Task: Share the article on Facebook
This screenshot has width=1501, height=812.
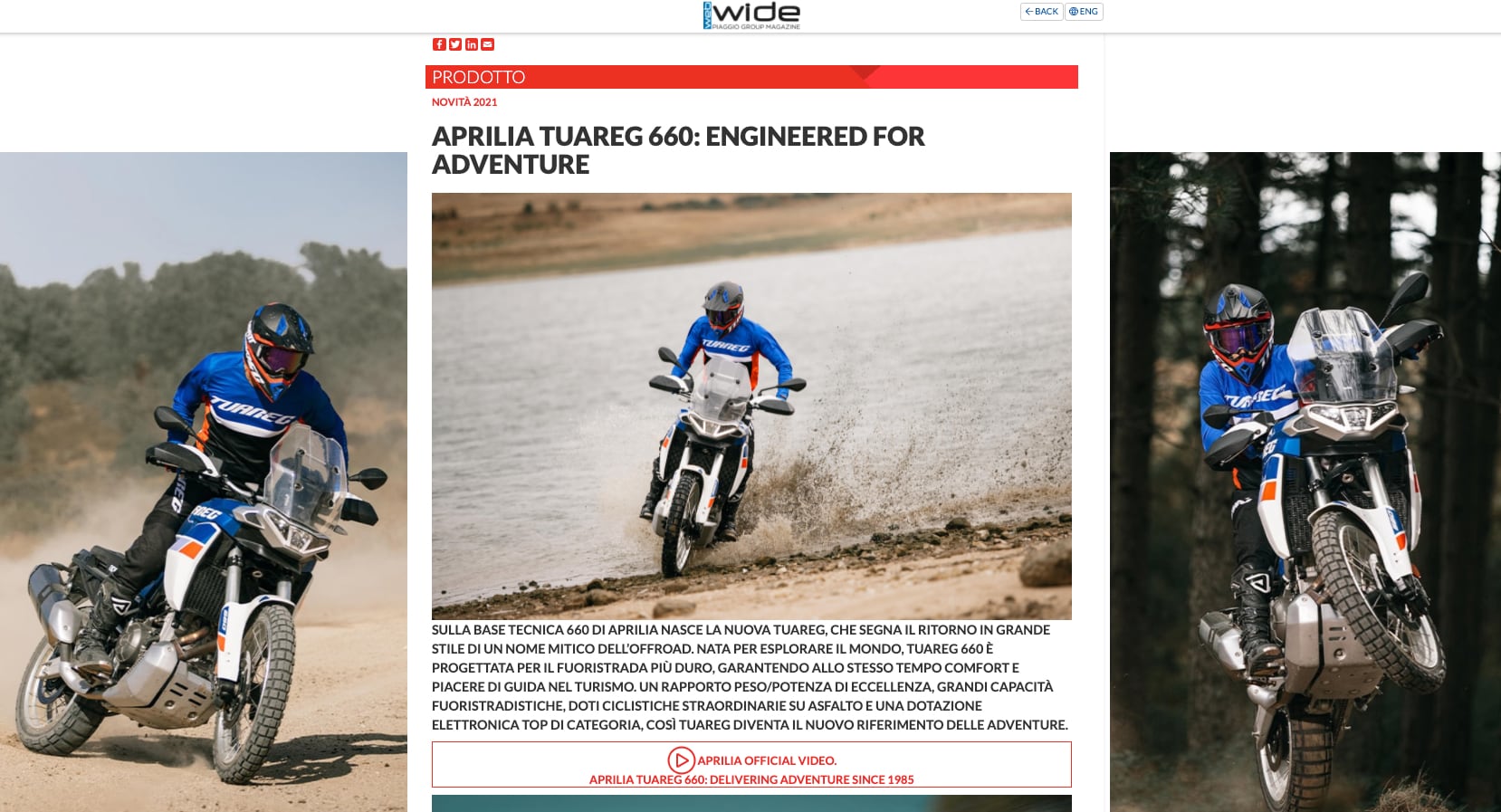Action: point(439,44)
